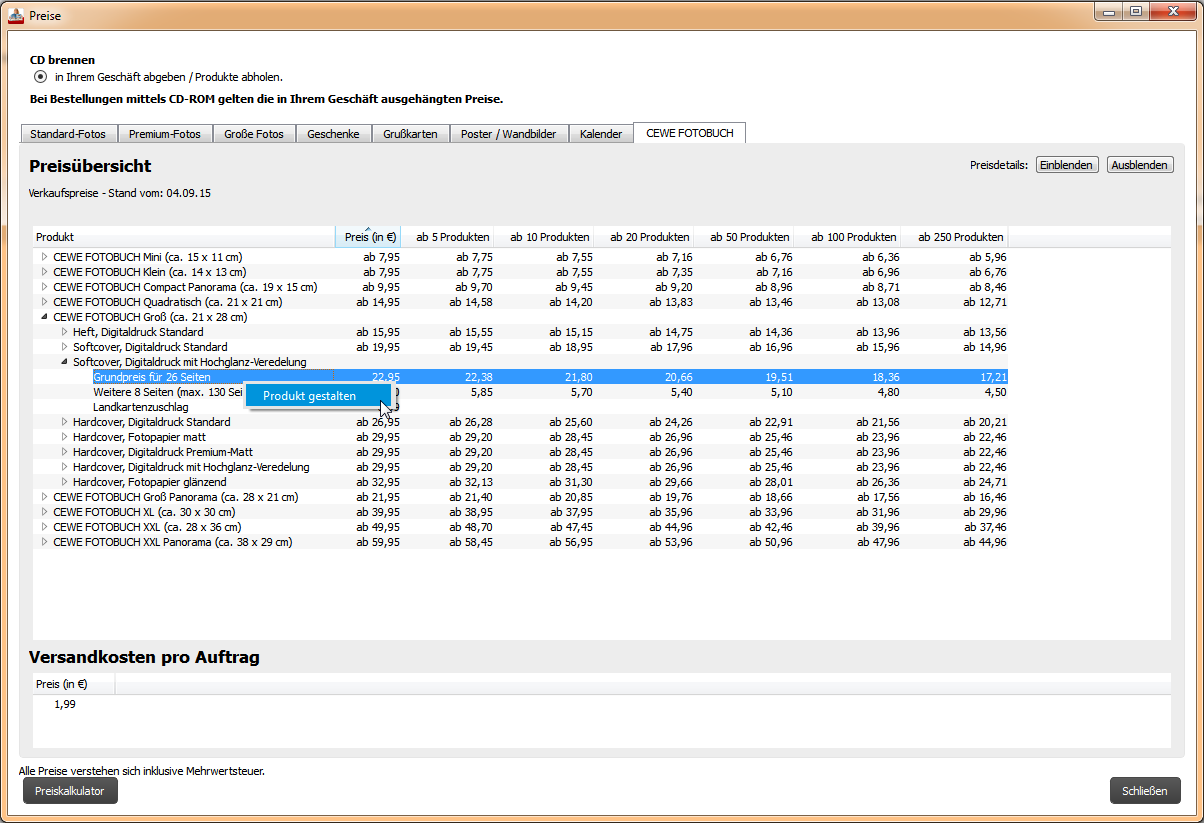
Task: Click Einblenden to show price details
Action: 1066,165
